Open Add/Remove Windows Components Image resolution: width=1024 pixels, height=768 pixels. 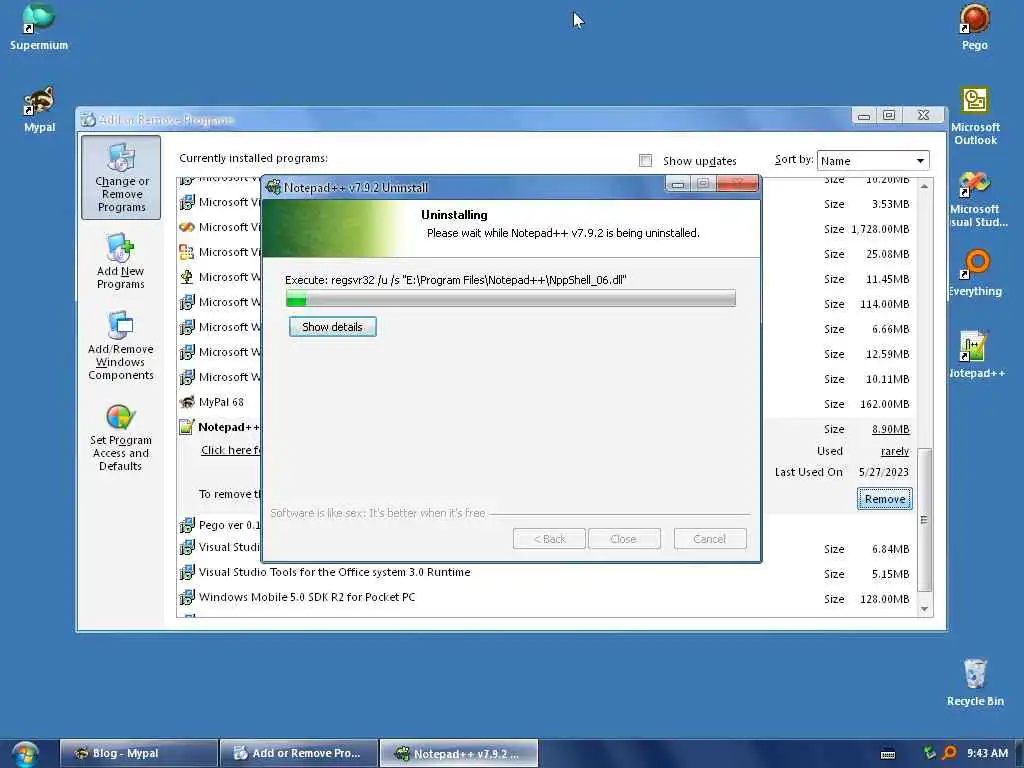click(121, 346)
